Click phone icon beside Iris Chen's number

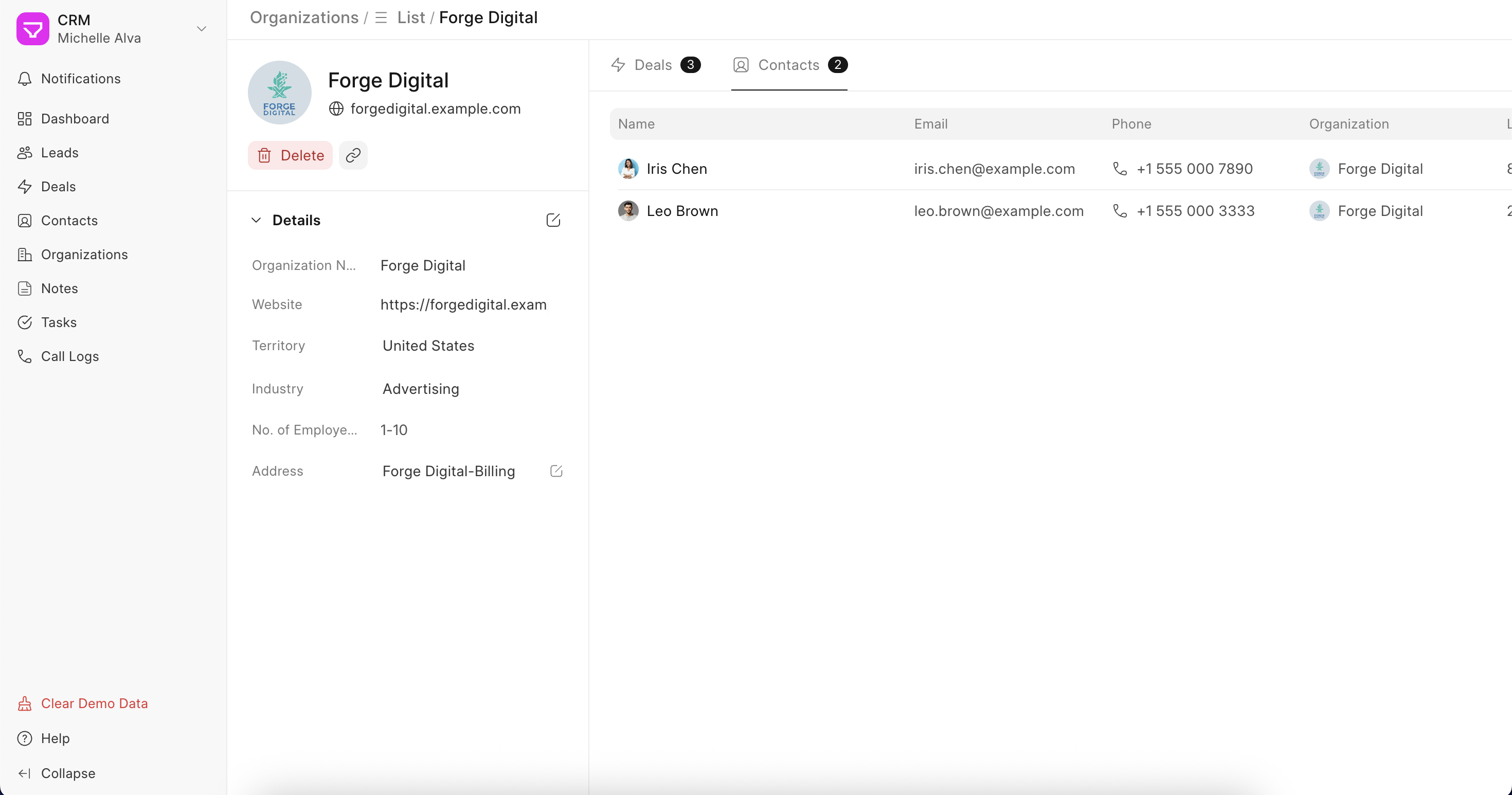[1120, 169]
